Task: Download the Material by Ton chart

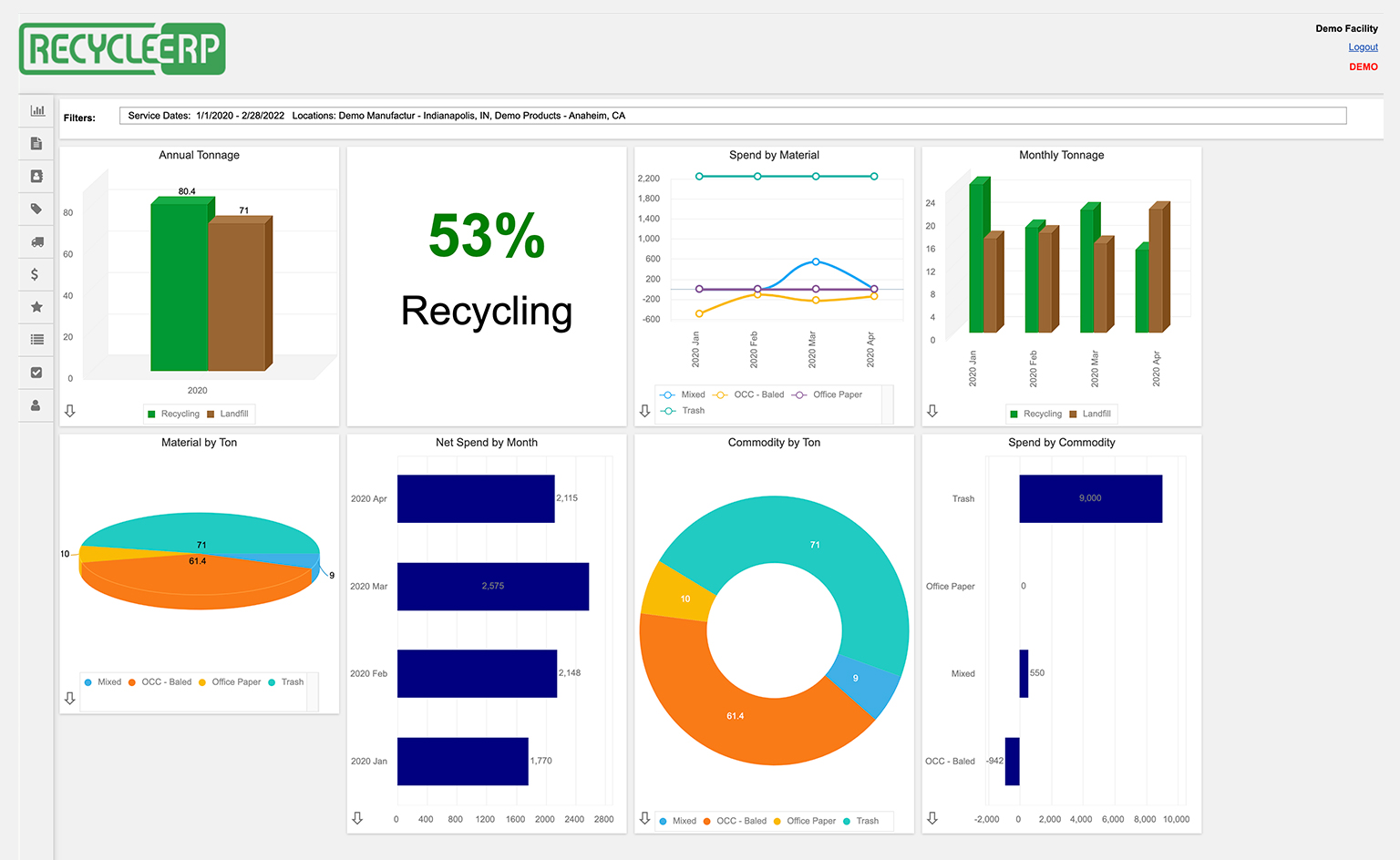Action: coord(70,699)
